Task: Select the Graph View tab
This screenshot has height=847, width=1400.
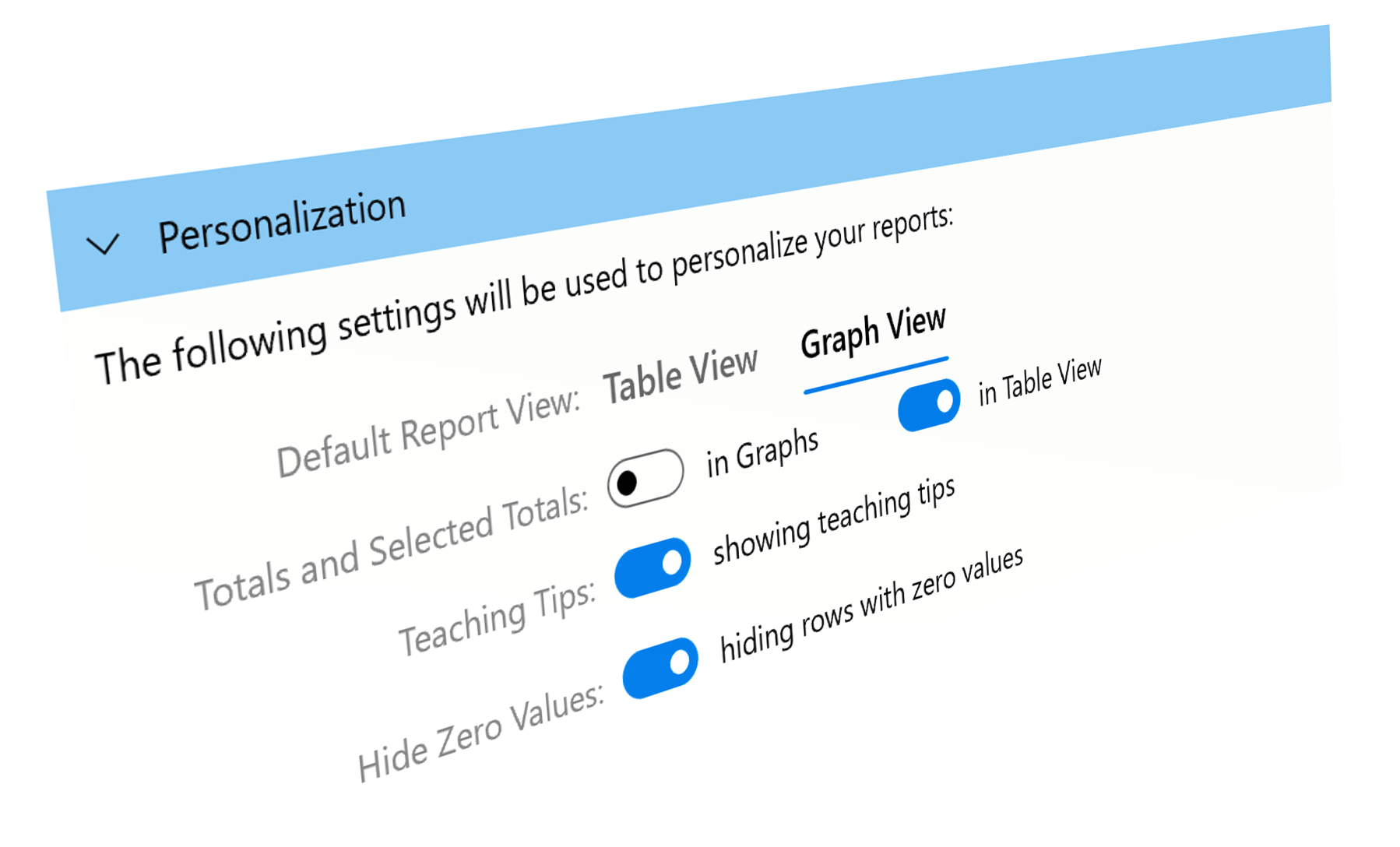Action: (874, 332)
